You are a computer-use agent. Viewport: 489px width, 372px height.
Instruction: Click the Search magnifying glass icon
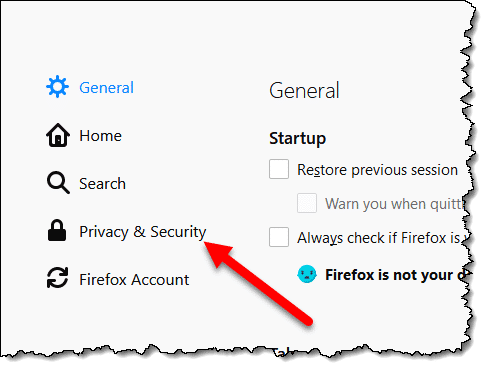(x=58, y=183)
